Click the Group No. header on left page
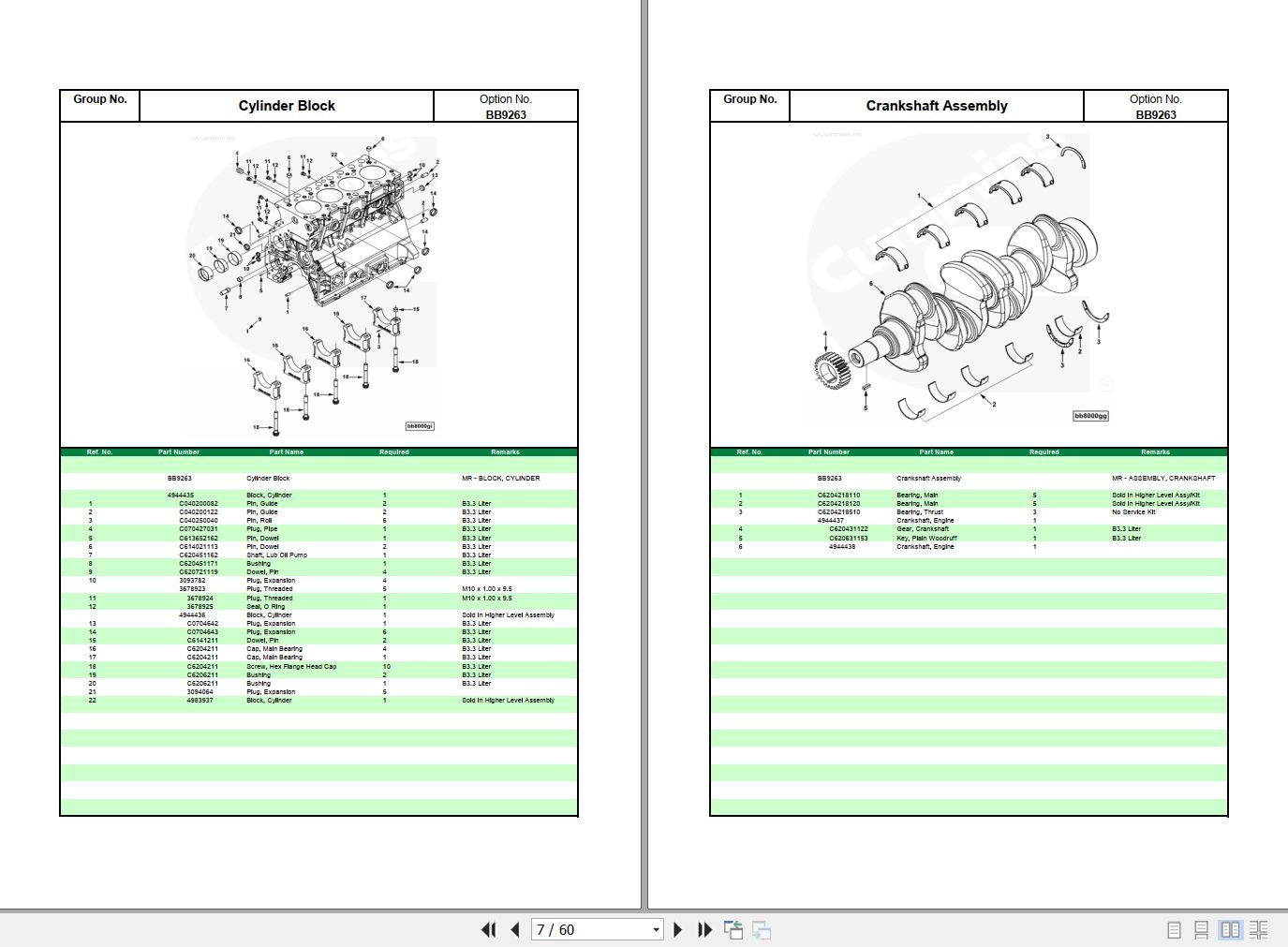The width and height of the screenshot is (1288, 947). click(x=100, y=99)
